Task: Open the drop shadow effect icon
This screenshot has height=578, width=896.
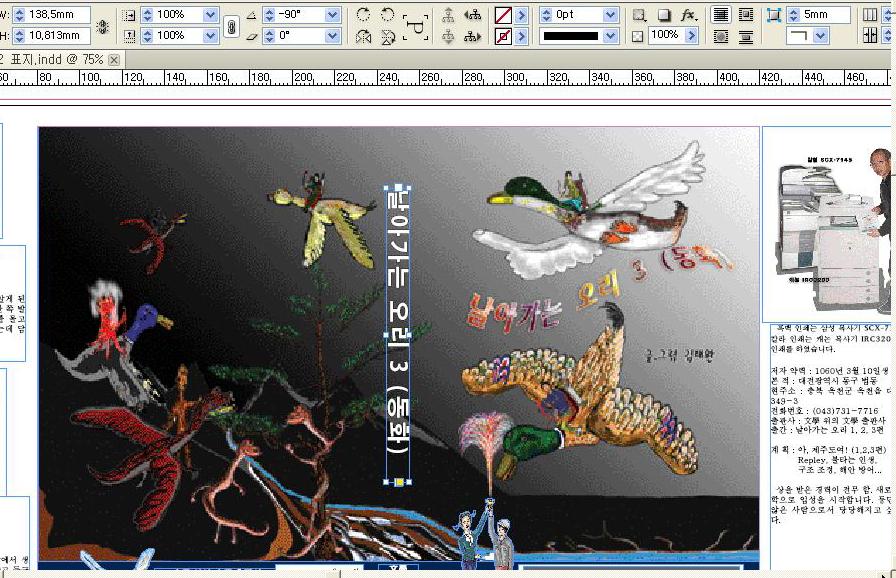Action: pyautogui.click(x=664, y=15)
